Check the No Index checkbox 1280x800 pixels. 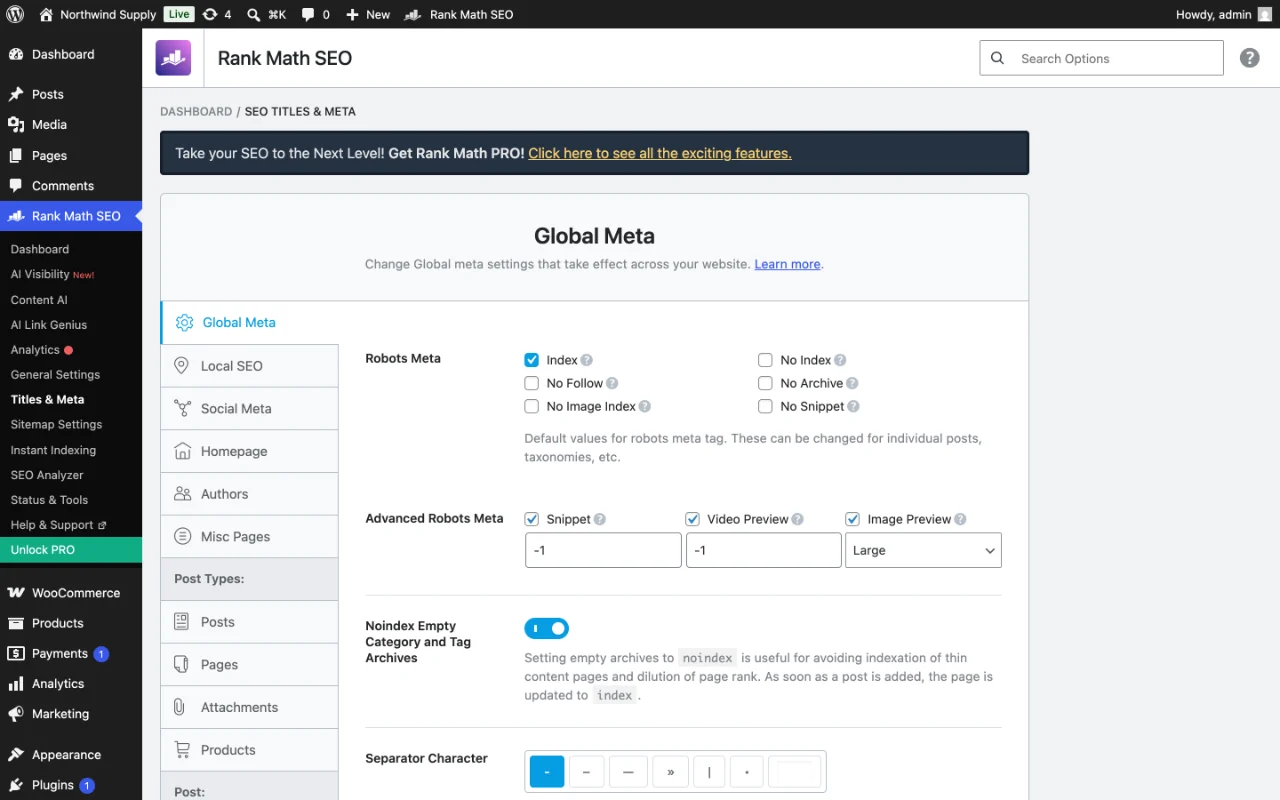(765, 360)
